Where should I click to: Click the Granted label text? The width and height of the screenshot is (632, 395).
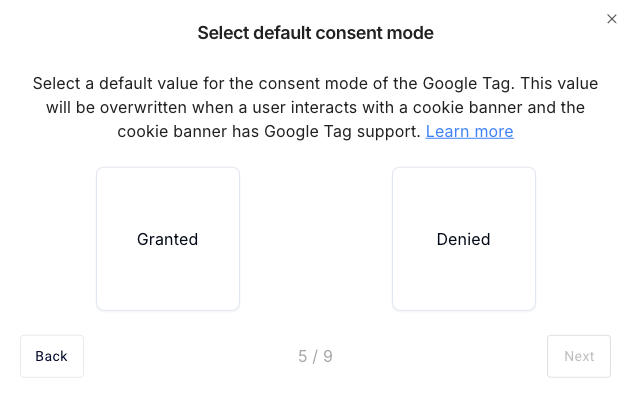(x=168, y=239)
